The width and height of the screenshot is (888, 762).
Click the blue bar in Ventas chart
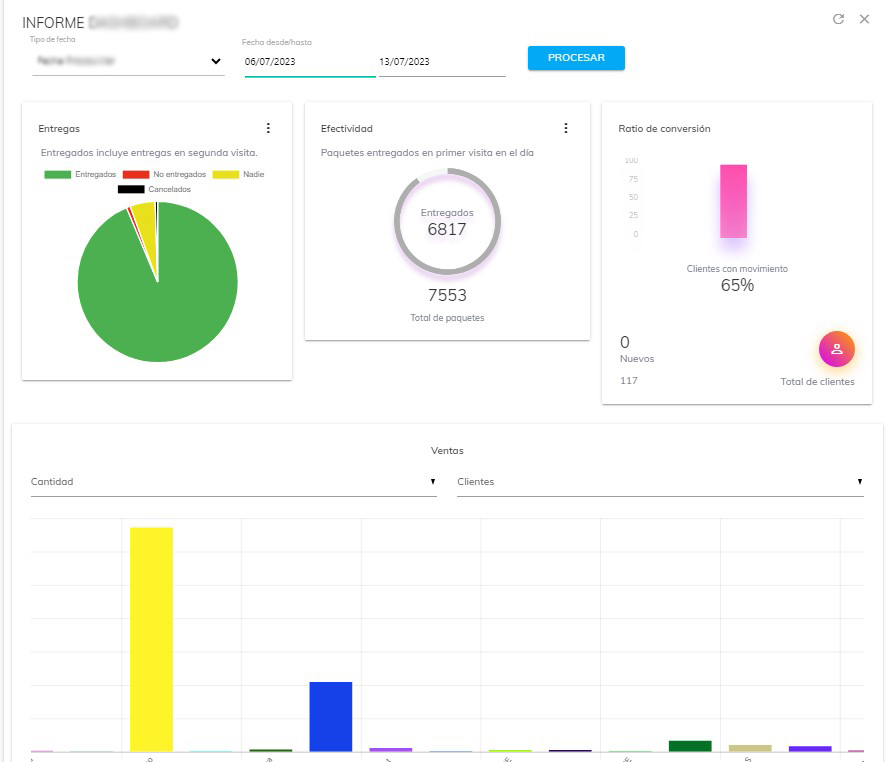click(x=330, y=716)
